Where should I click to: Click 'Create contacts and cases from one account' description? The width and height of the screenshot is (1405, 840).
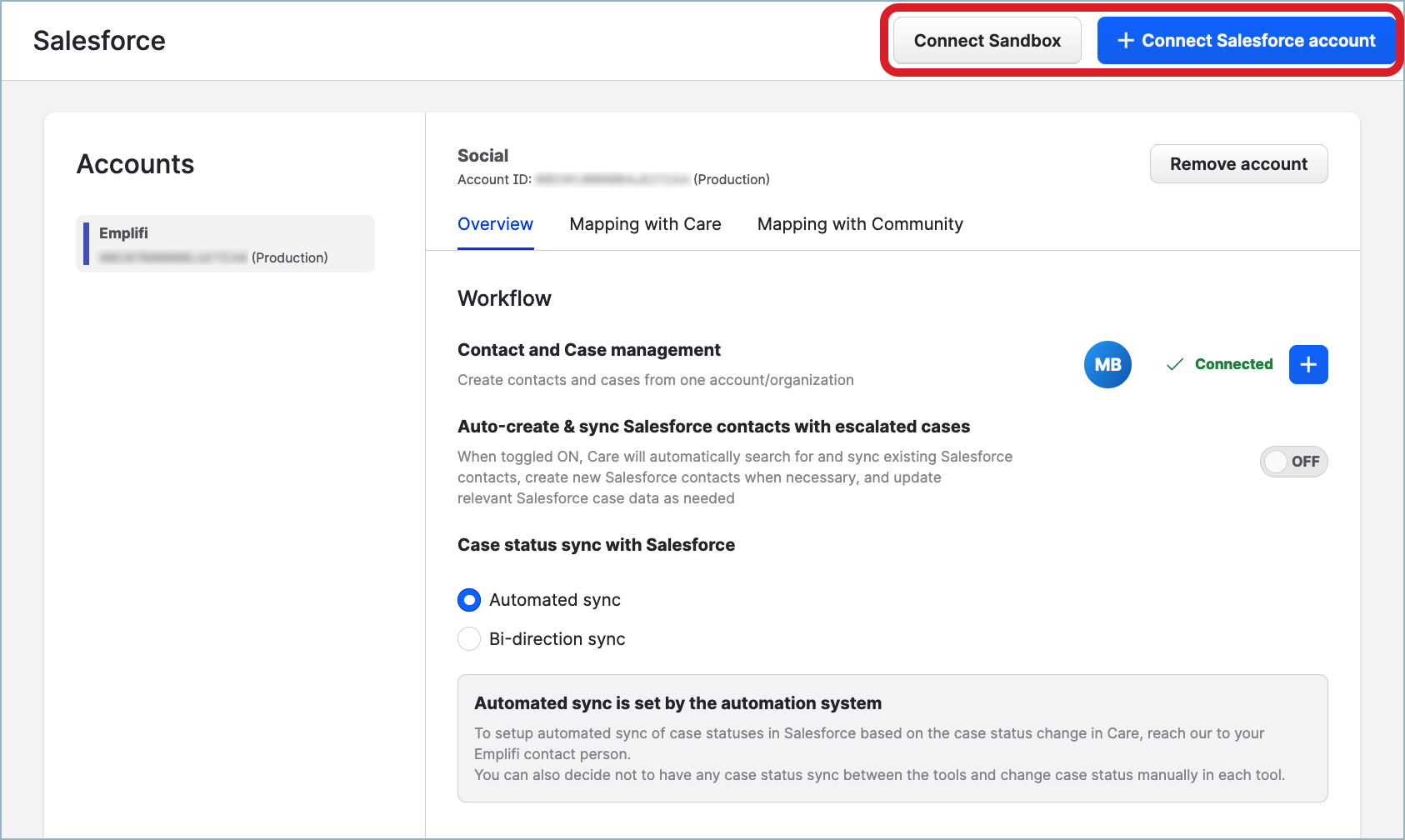655,380
